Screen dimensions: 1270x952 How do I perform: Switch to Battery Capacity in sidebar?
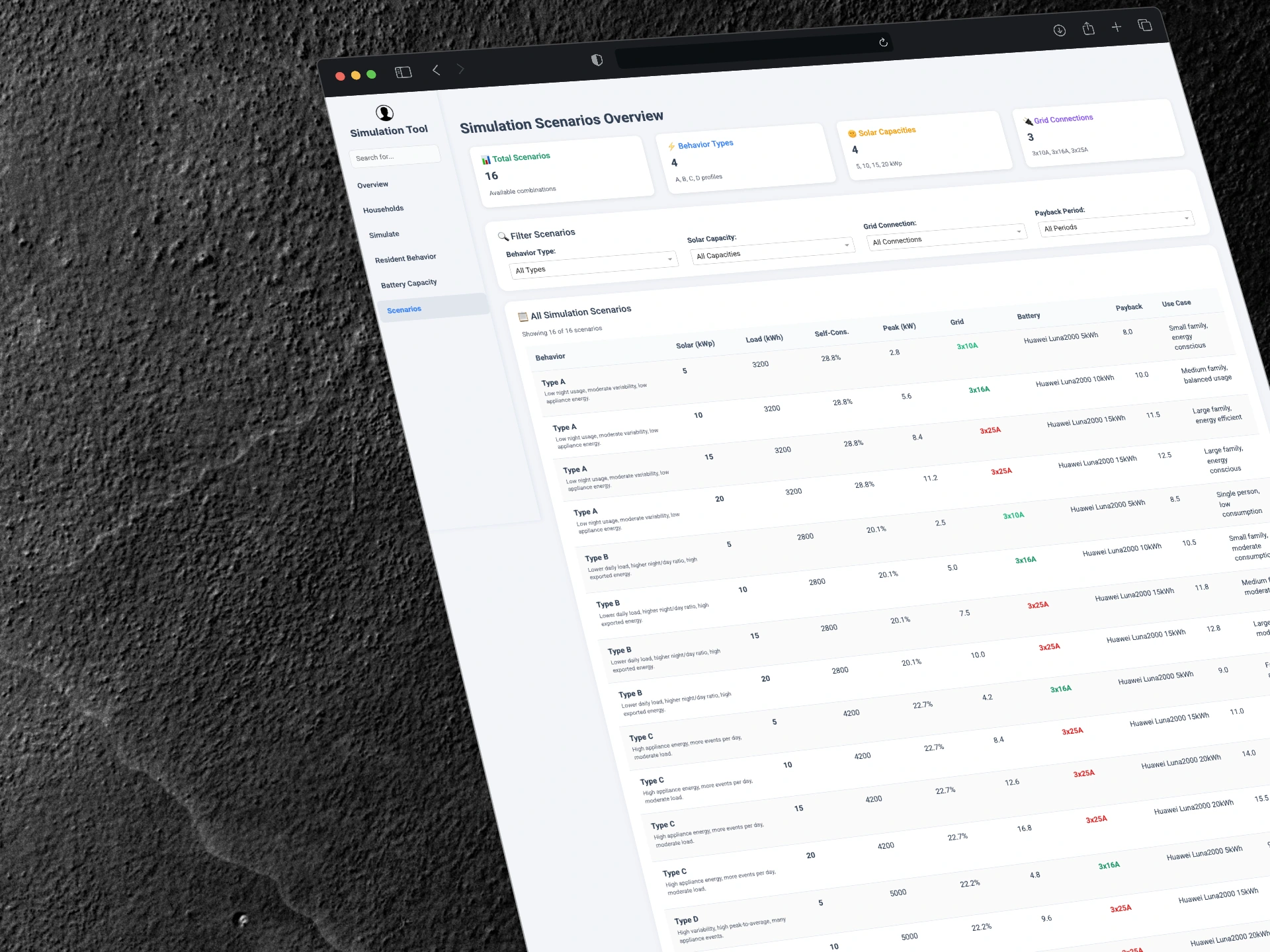409,284
